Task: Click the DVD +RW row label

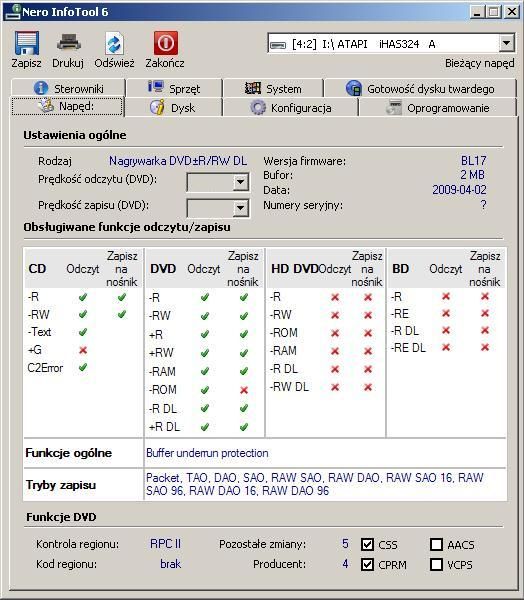Action: (x=161, y=352)
